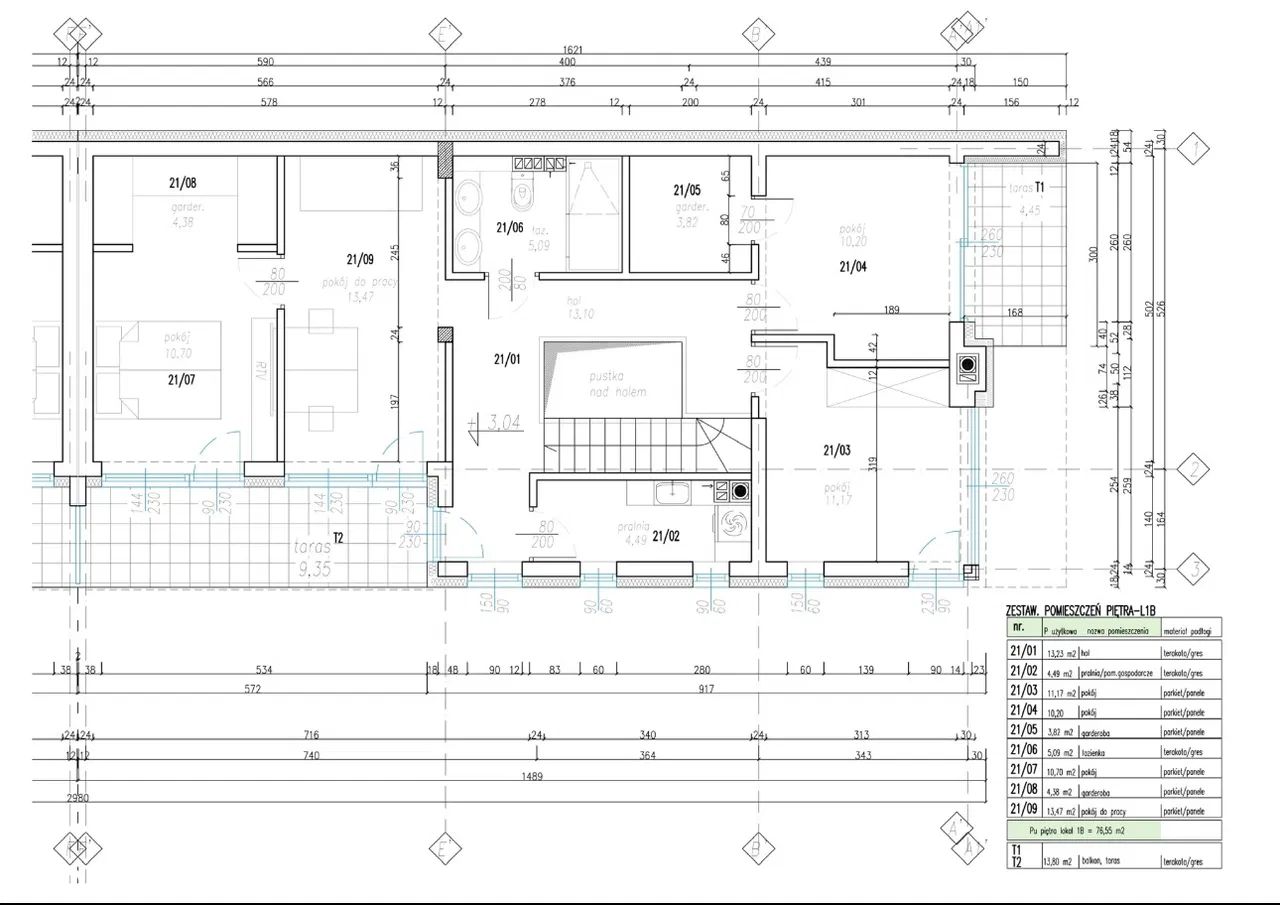This screenshot has width=1280, height=905.
Task: Click 'pralnia/pom.gospodarcze' in the room table
Action: coord(1117,673)
